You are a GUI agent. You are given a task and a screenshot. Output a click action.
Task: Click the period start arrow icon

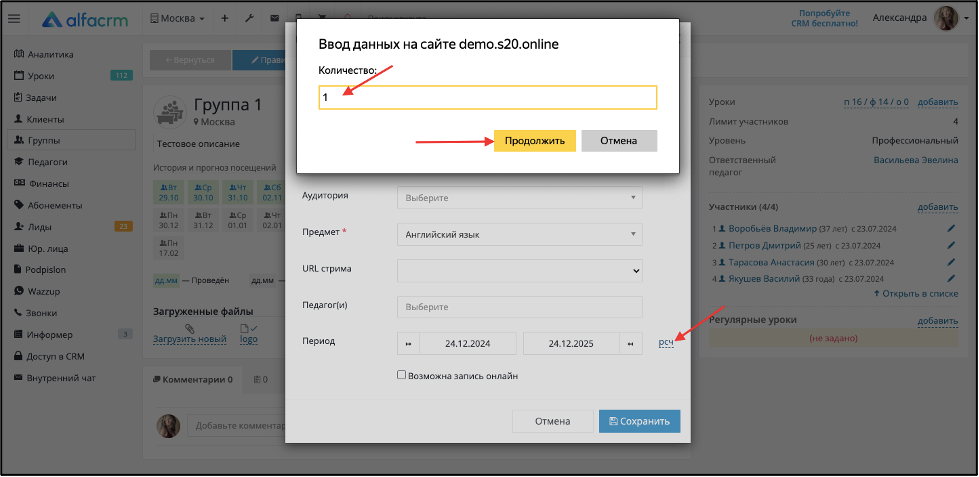tap(408, 343)
